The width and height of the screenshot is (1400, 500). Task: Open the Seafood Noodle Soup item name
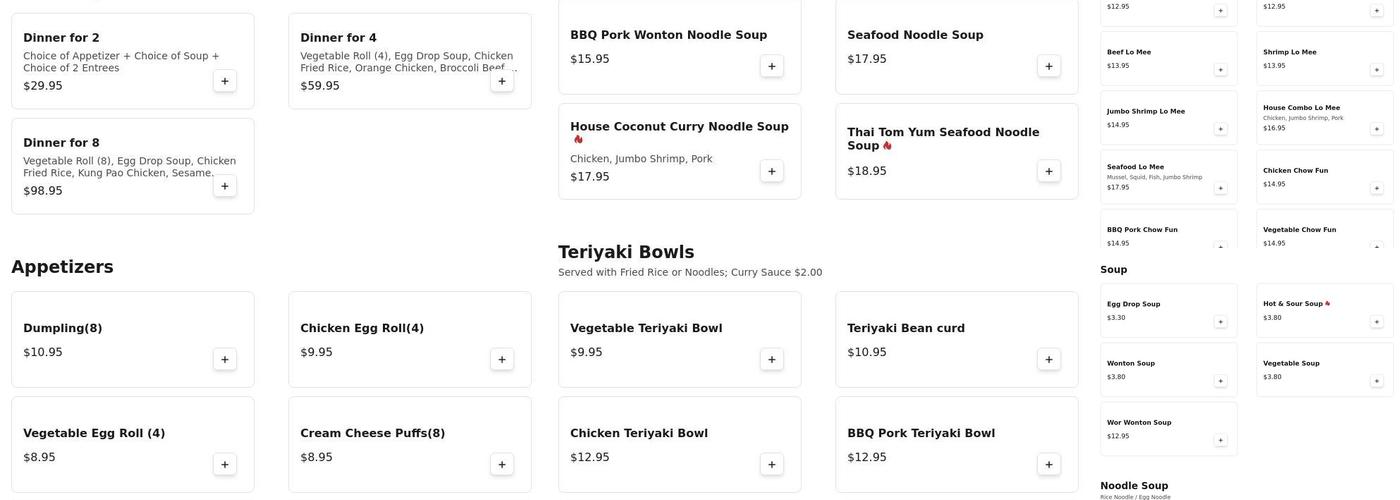915,35
